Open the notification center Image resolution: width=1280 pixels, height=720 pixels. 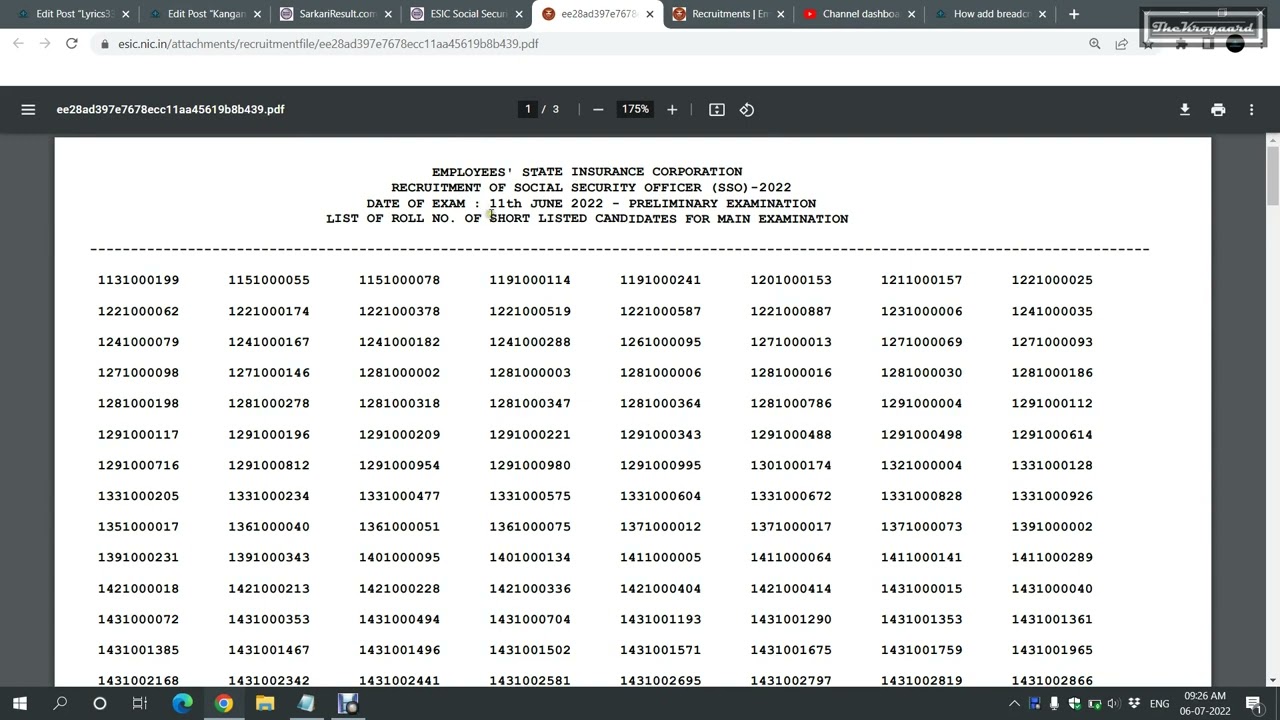point(1254,704)
